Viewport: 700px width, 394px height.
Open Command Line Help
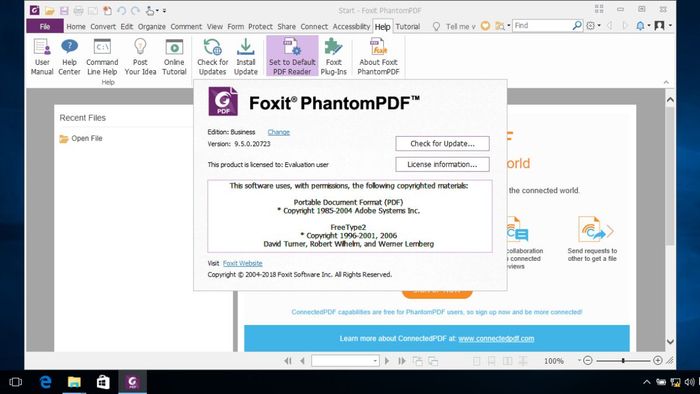pos(102,57)
